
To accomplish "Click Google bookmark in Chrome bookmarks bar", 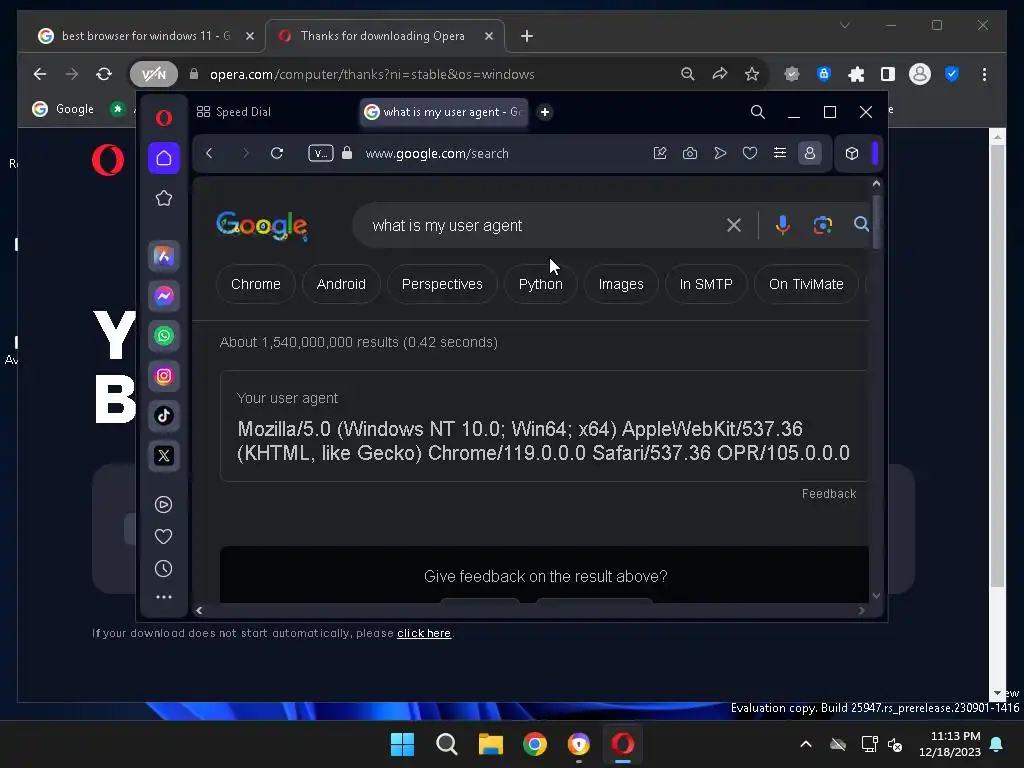I will (x=63, y=109).
